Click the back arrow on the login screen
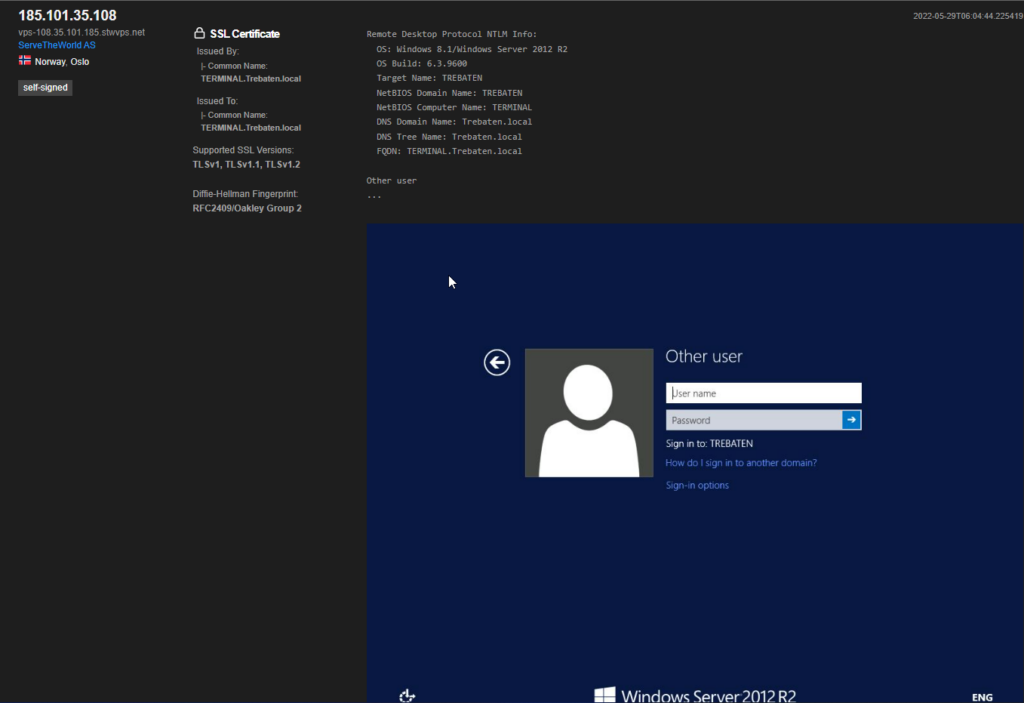Viewport: 1024px width, 703px height. coord(497,362)
